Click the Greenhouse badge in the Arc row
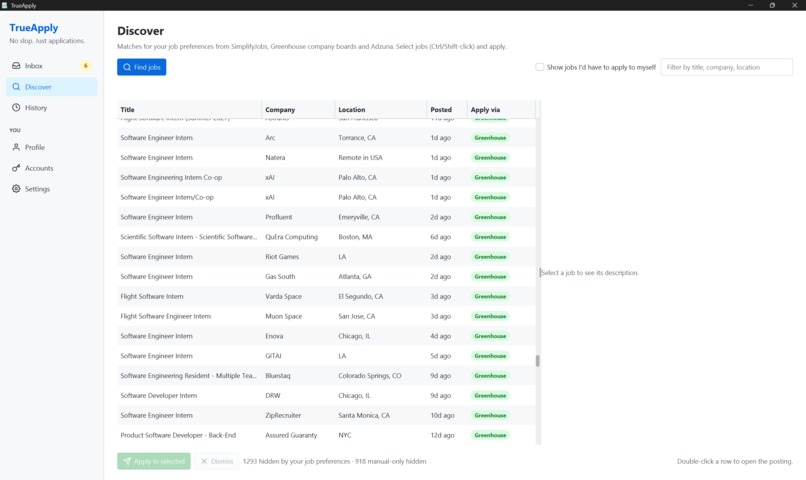806x480 pixels. click(490, 138)
